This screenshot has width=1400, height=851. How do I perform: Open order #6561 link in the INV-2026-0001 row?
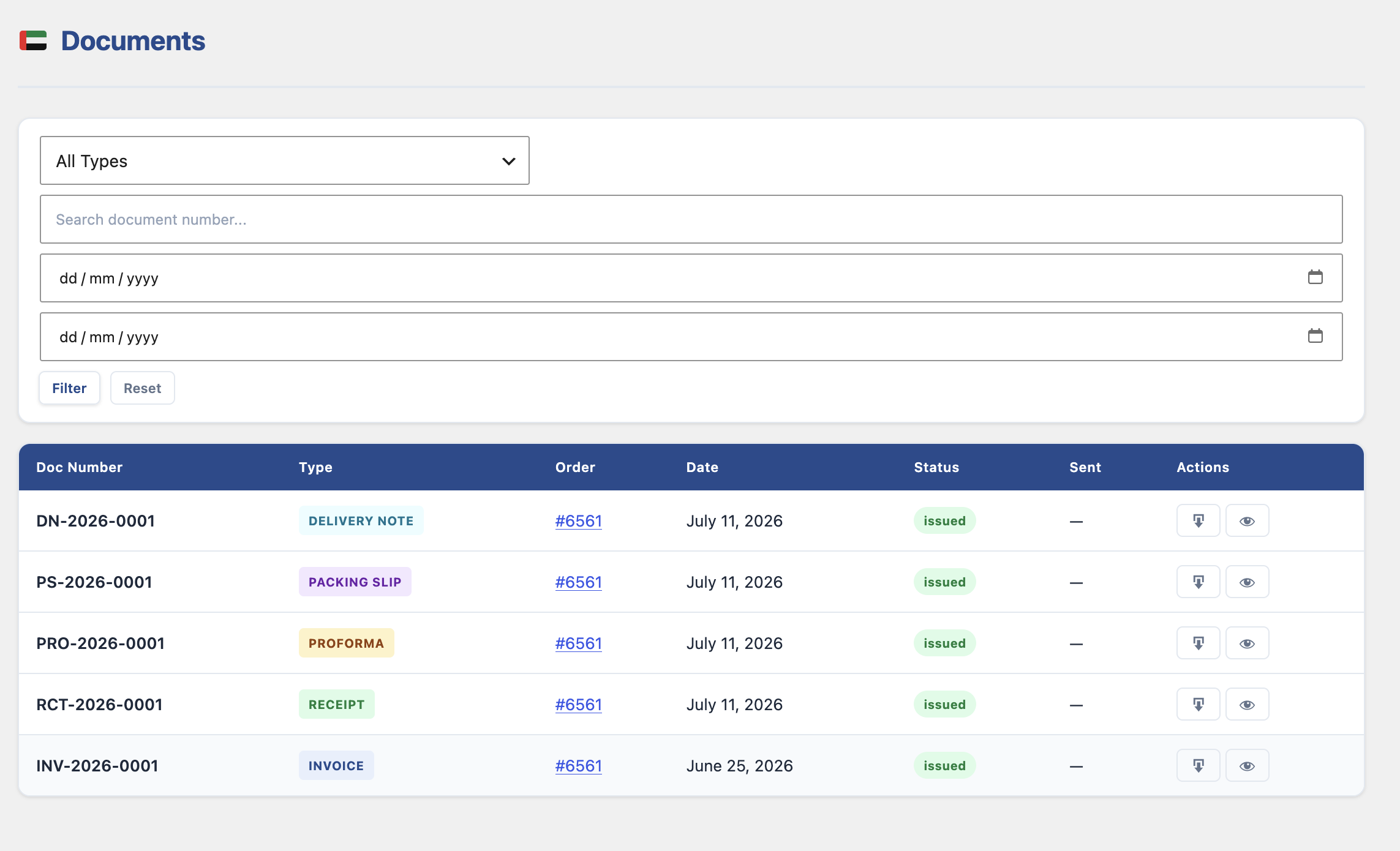[578, 766]
